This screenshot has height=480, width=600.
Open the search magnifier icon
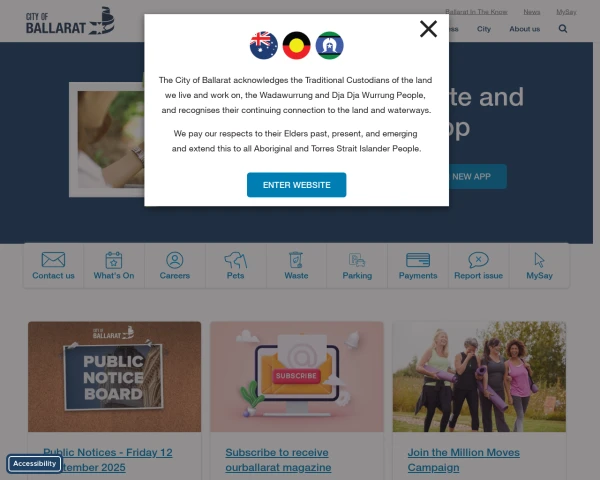pyautogui.click(x=563, y=29)
